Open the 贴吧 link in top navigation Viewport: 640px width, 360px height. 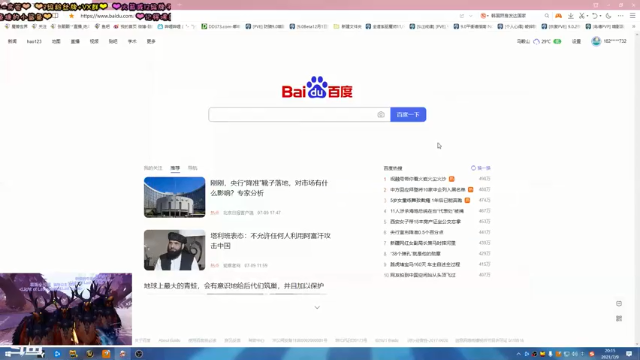113,41
